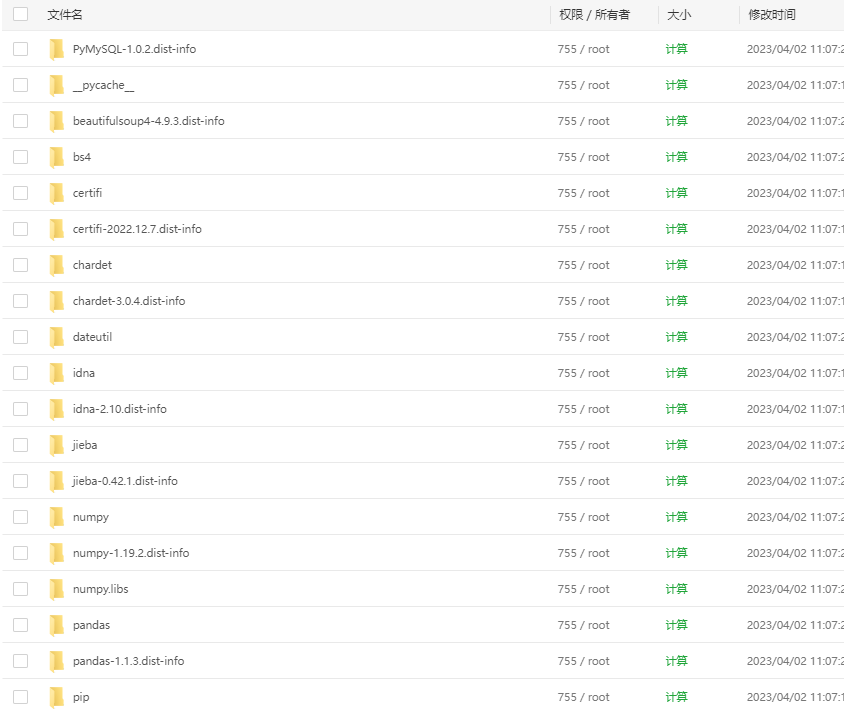Open chardet-3.0.4.dist-info folder name
This screenshot has width=844, height=710.
pyautogui.click(x=129, y=301)
